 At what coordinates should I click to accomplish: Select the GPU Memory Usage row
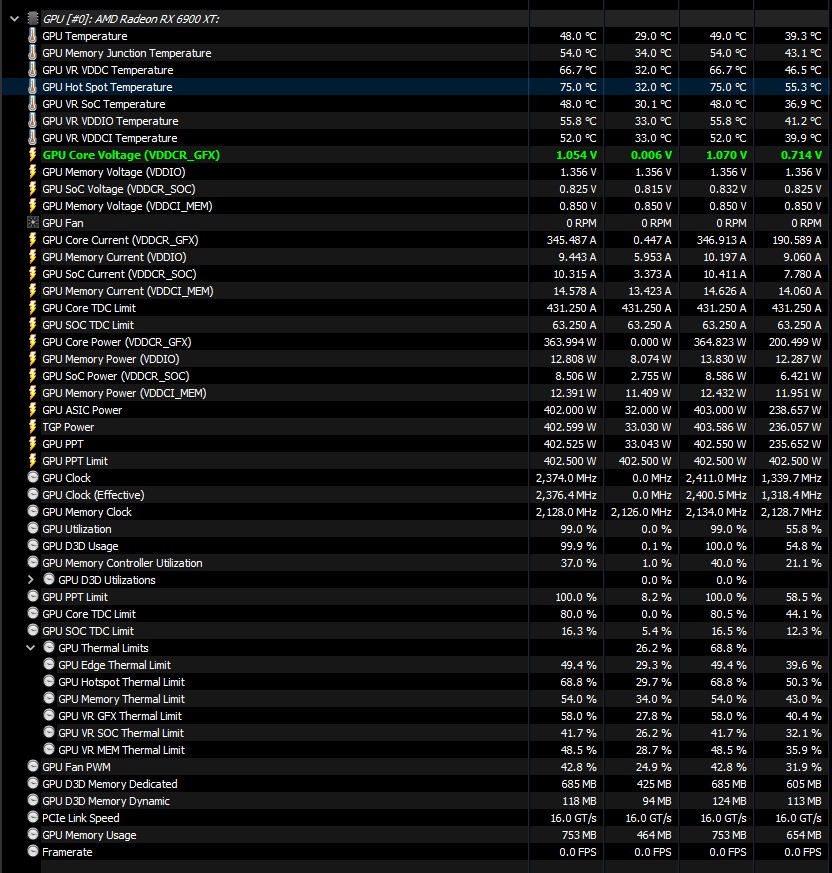(x=415, y=835)
